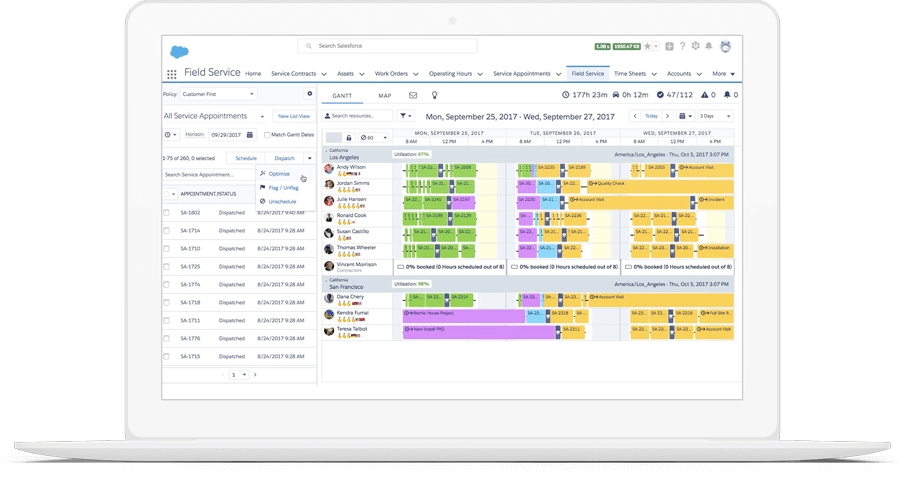Screen dimensions: 910x500
Task: Open the Gantt calendar date dropdown
Action: pos(685,116)
